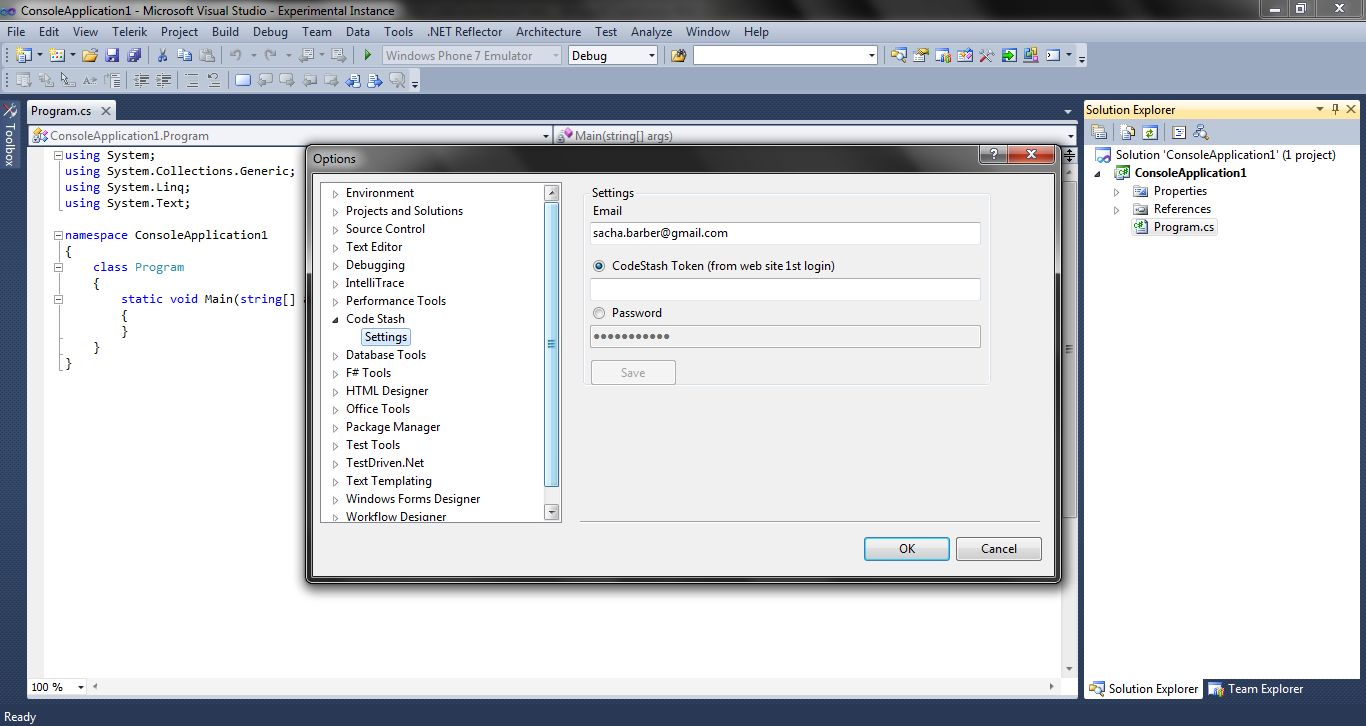Screen dimensions: 1366x726
Task: Click Solution Explorer's Refresh icon
Action: coord(1150,132)
